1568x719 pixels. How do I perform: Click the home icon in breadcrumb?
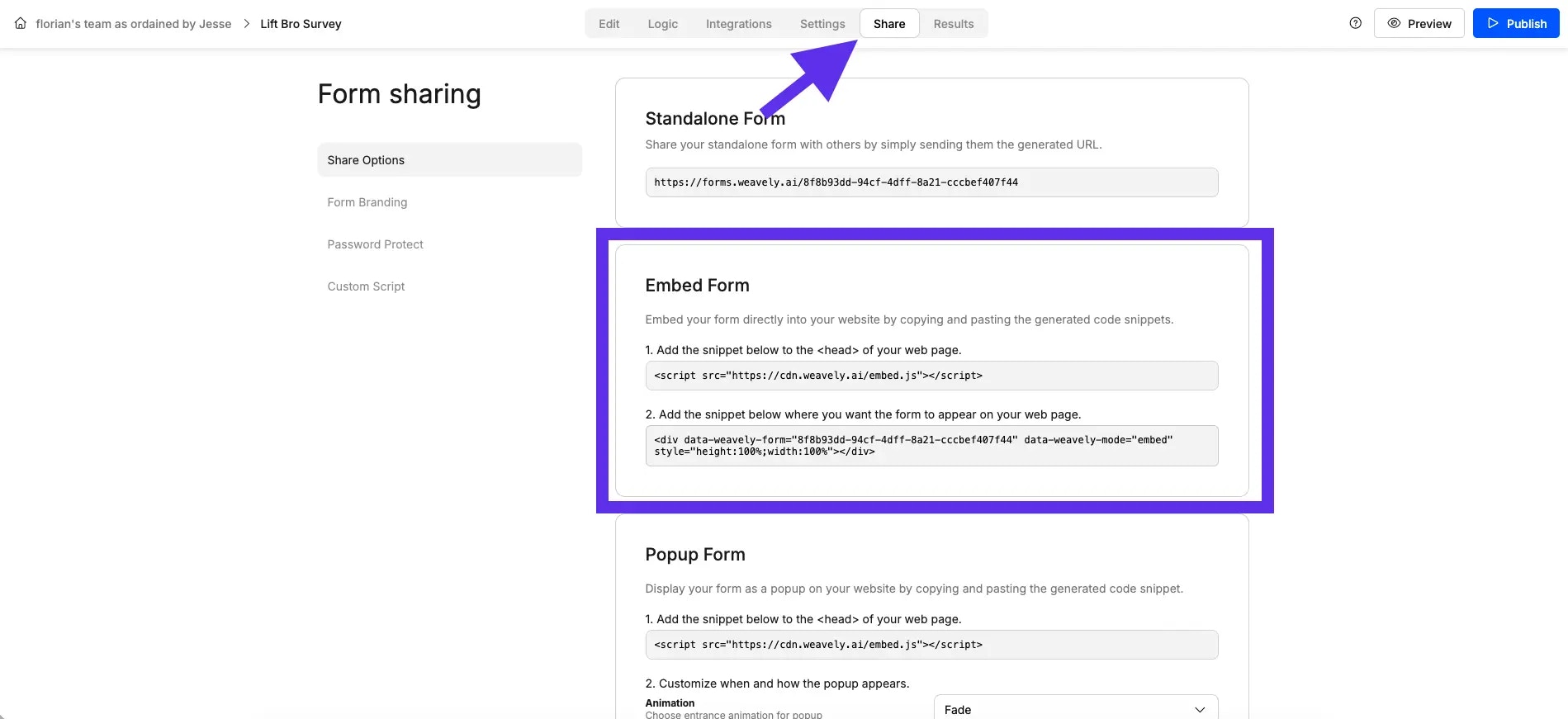click(x=20, y=23)
